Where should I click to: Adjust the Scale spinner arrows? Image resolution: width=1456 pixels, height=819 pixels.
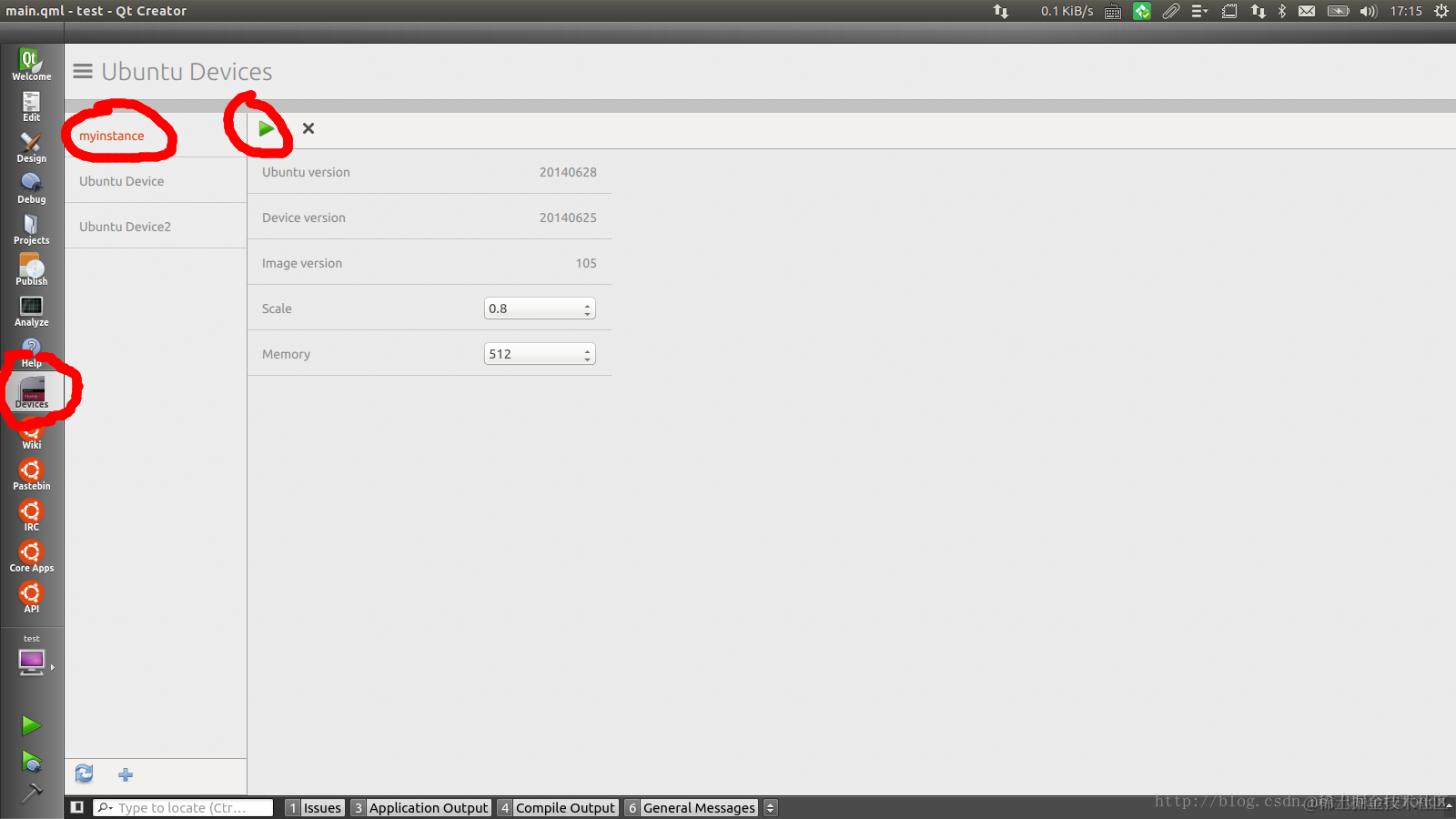587,308
